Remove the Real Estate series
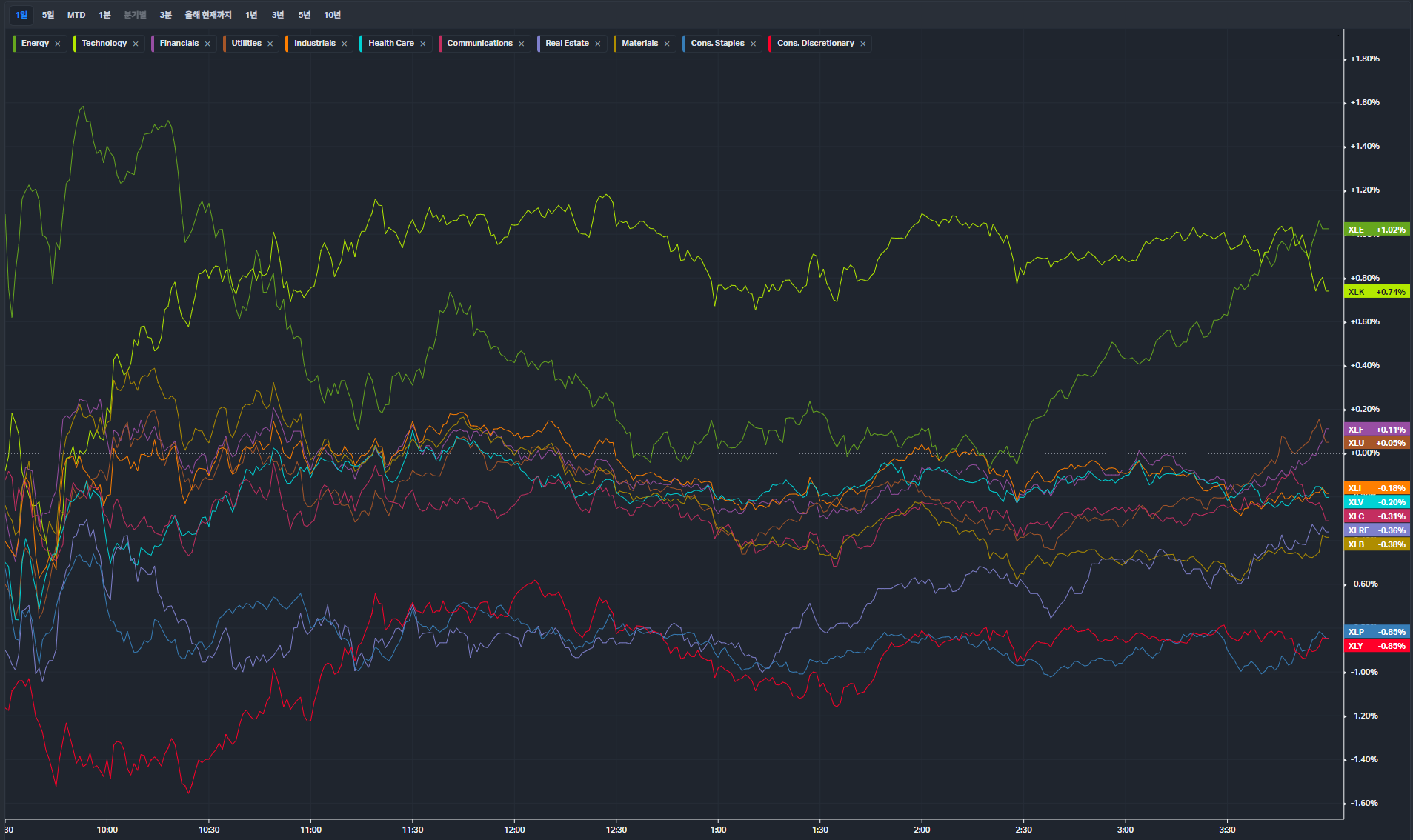The height and width of the screenshot is (840, 1413). tap(598, 44)
